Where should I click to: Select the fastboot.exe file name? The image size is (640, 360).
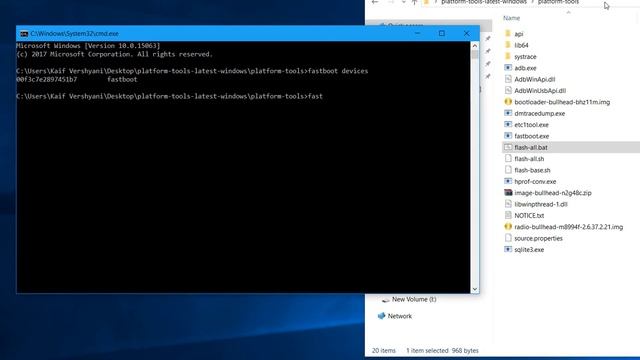[531, 136]
